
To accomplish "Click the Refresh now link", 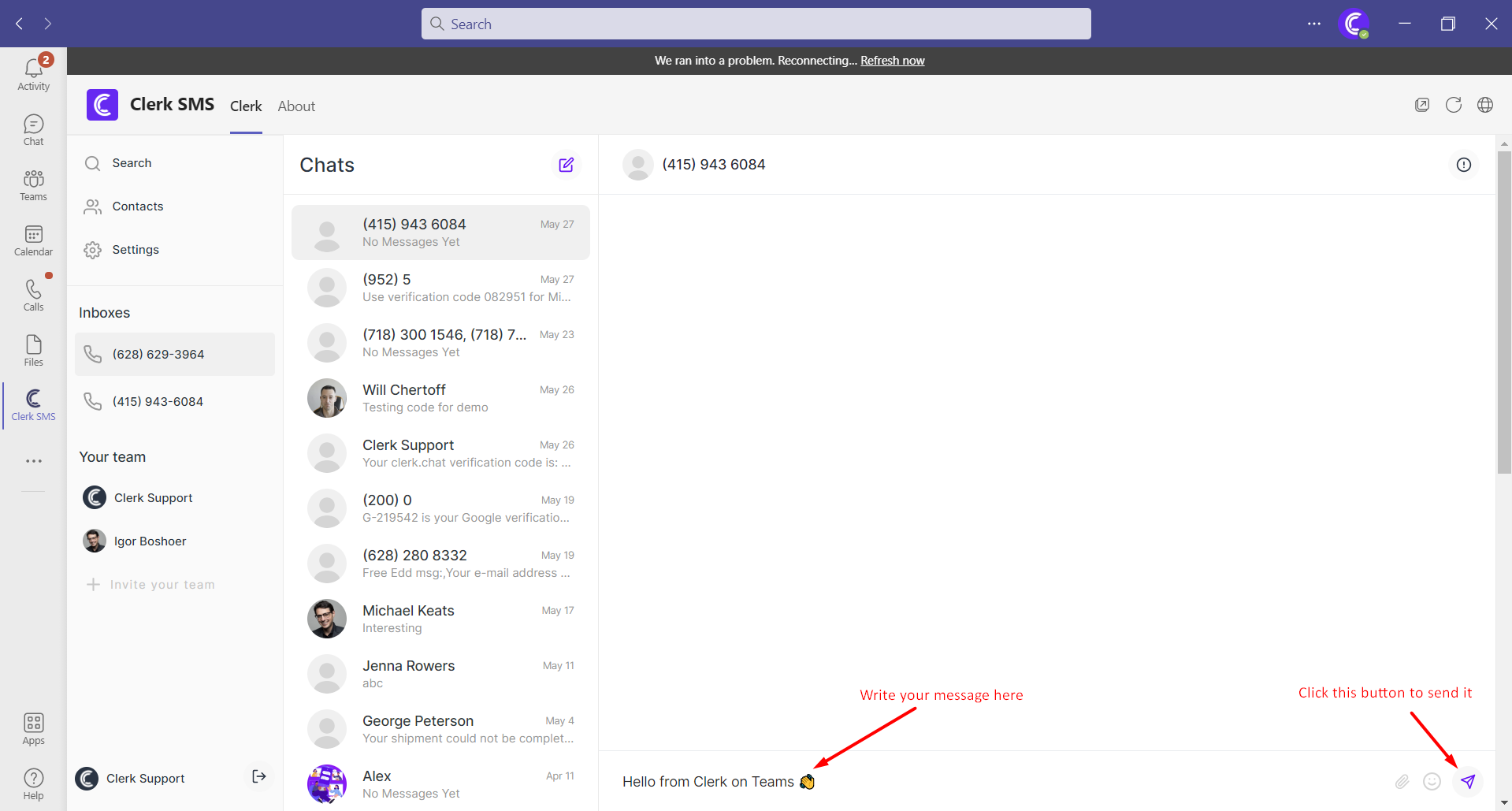I will [x=893, y=61].
